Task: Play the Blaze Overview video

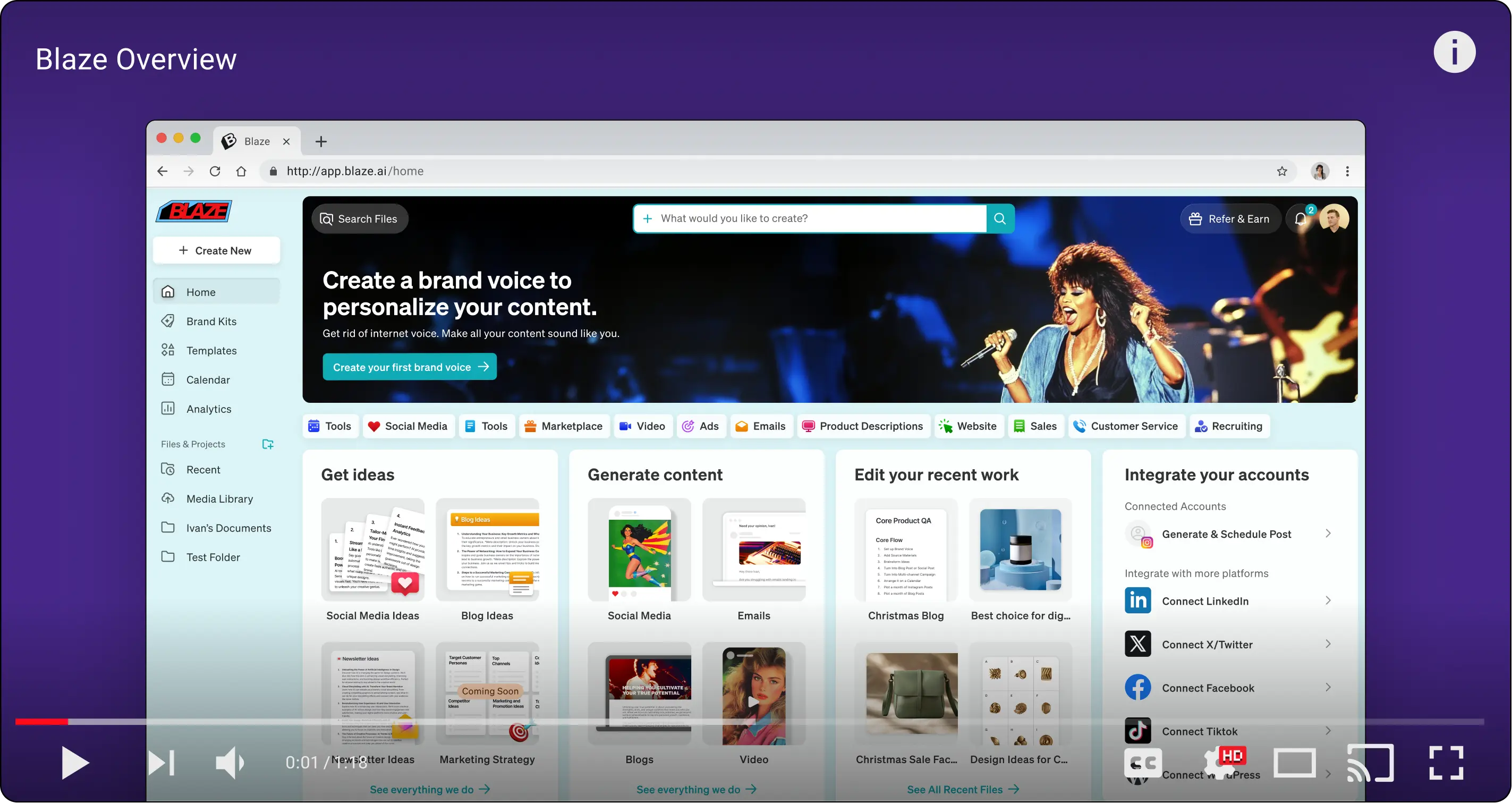Action: click(75, 763)
